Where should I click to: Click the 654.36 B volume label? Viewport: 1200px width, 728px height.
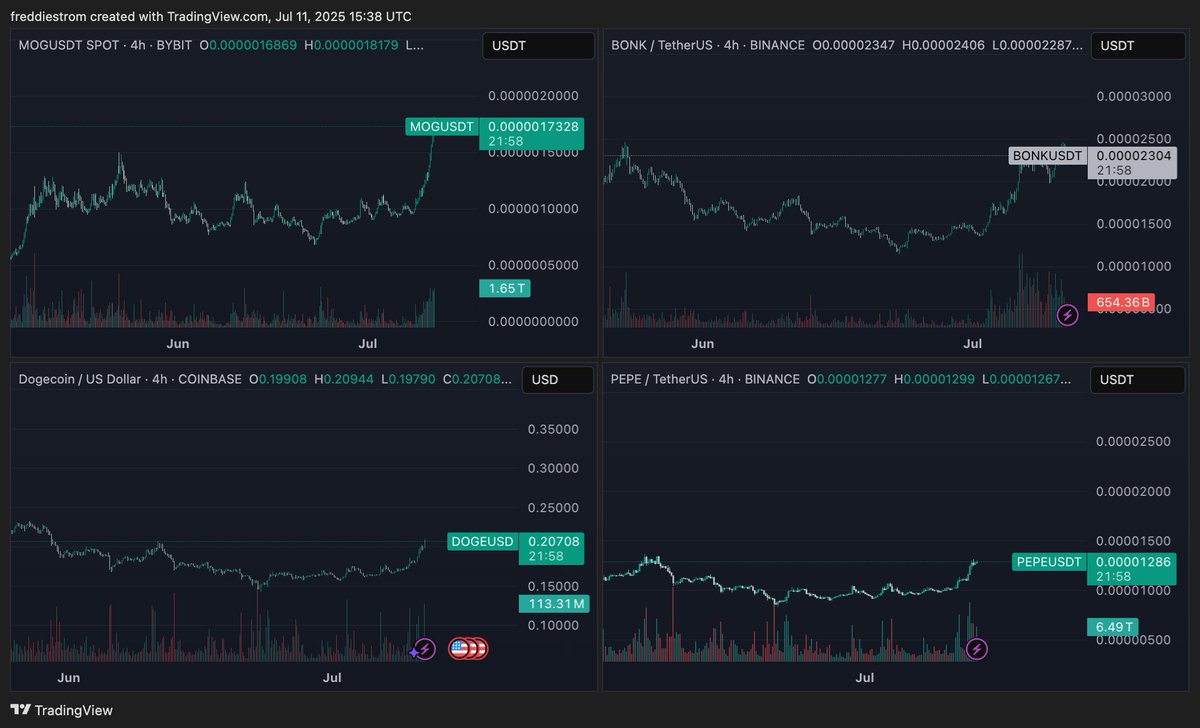point(1121,302)
